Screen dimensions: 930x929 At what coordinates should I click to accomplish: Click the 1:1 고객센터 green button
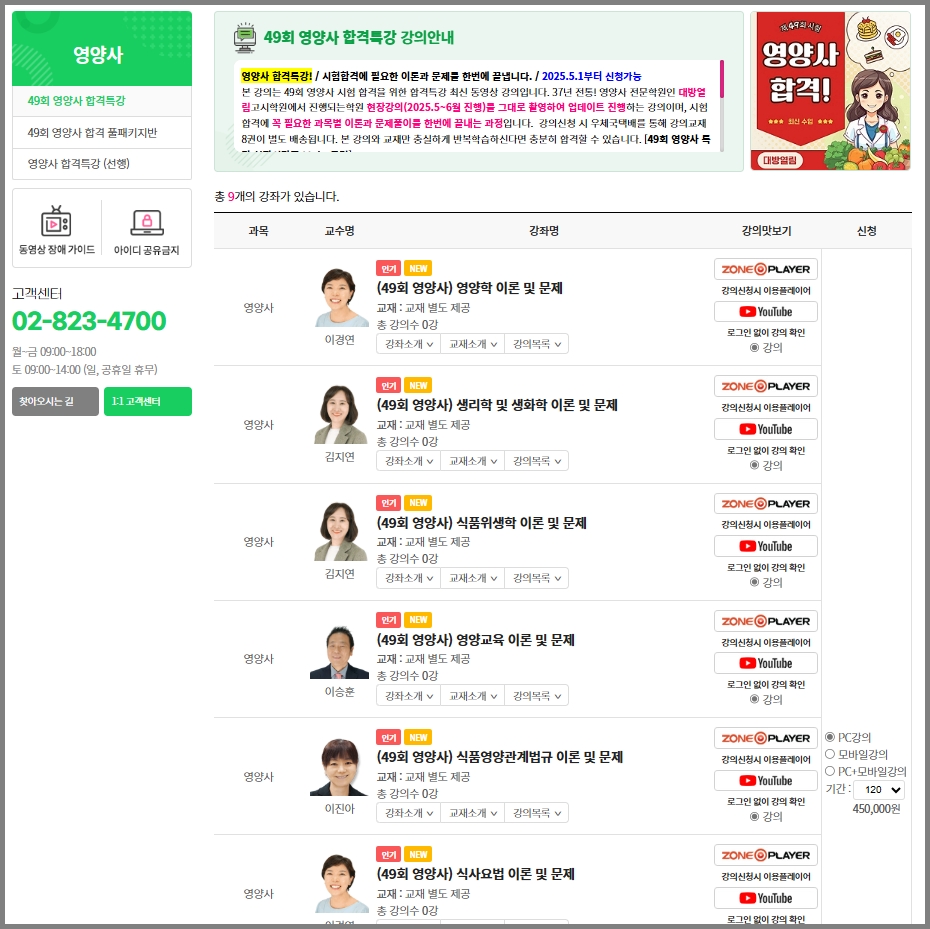pos(148,402)
